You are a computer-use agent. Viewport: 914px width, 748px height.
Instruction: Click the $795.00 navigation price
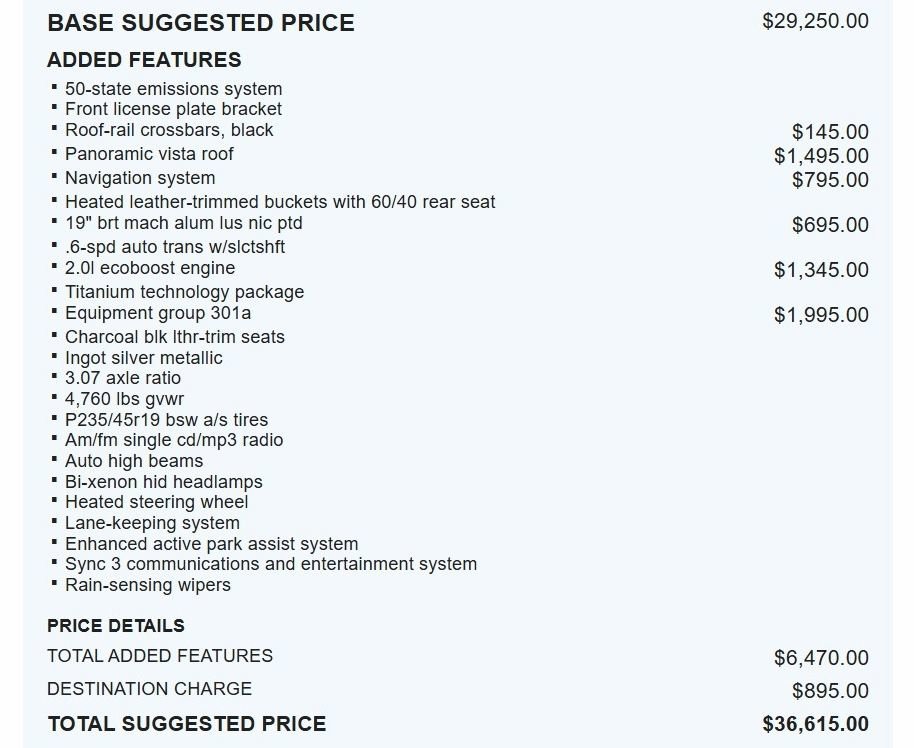point(829,180)
